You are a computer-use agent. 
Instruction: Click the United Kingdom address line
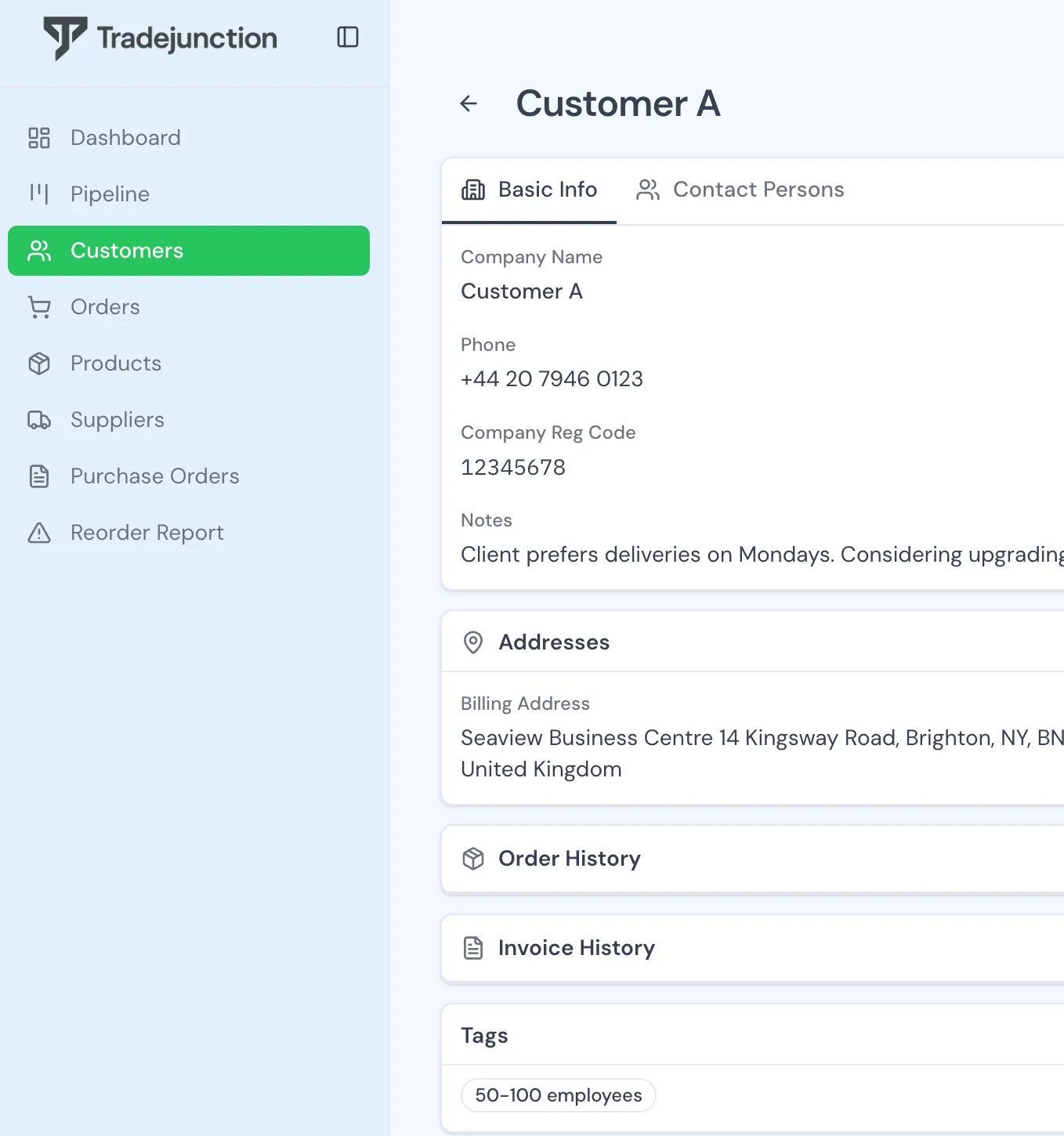[541, 769]
